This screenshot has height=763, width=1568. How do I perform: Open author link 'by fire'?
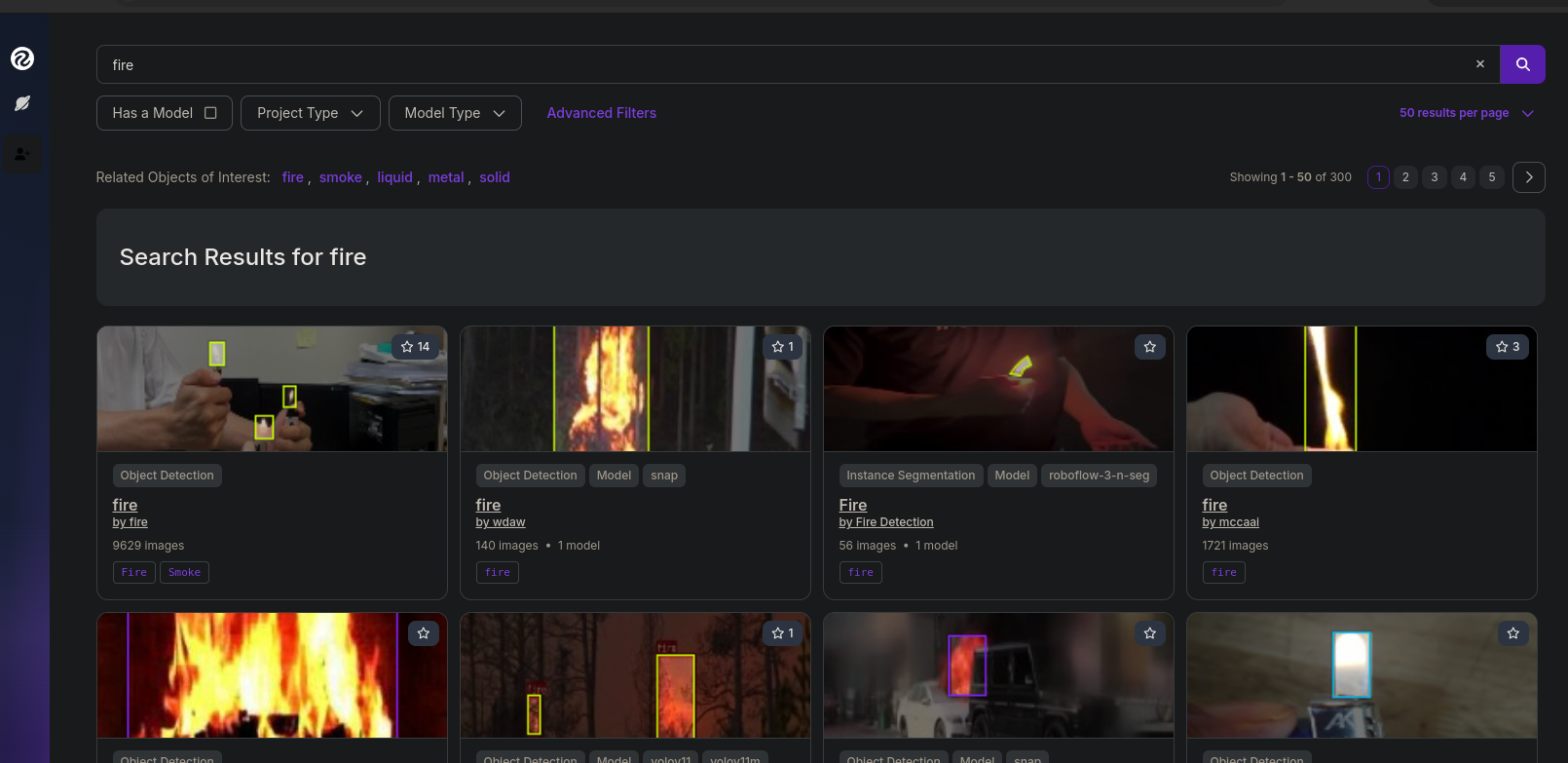point(131,522)
